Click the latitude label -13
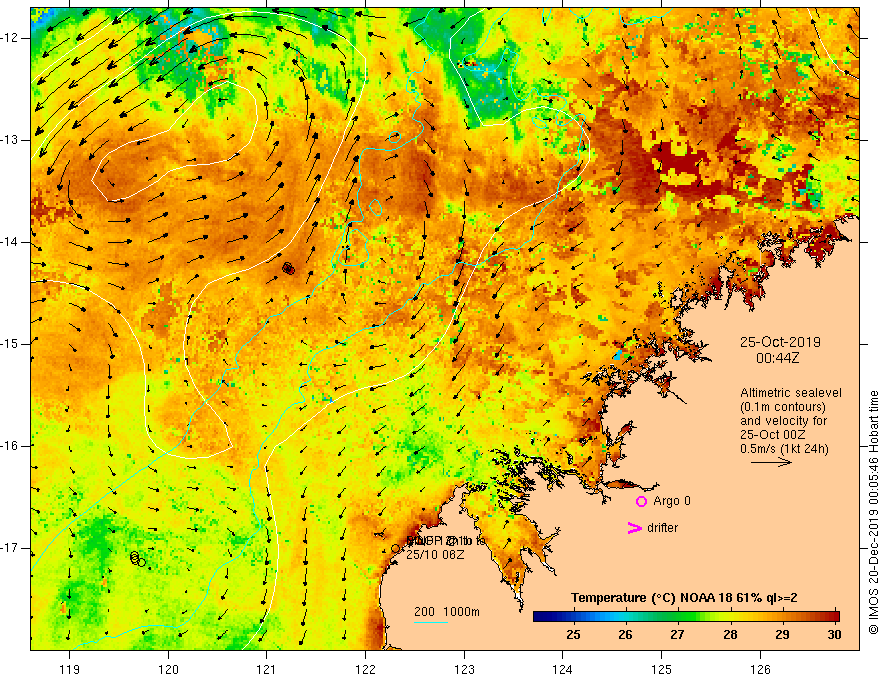This screenshot has height=680, width=880. (10, 140)
